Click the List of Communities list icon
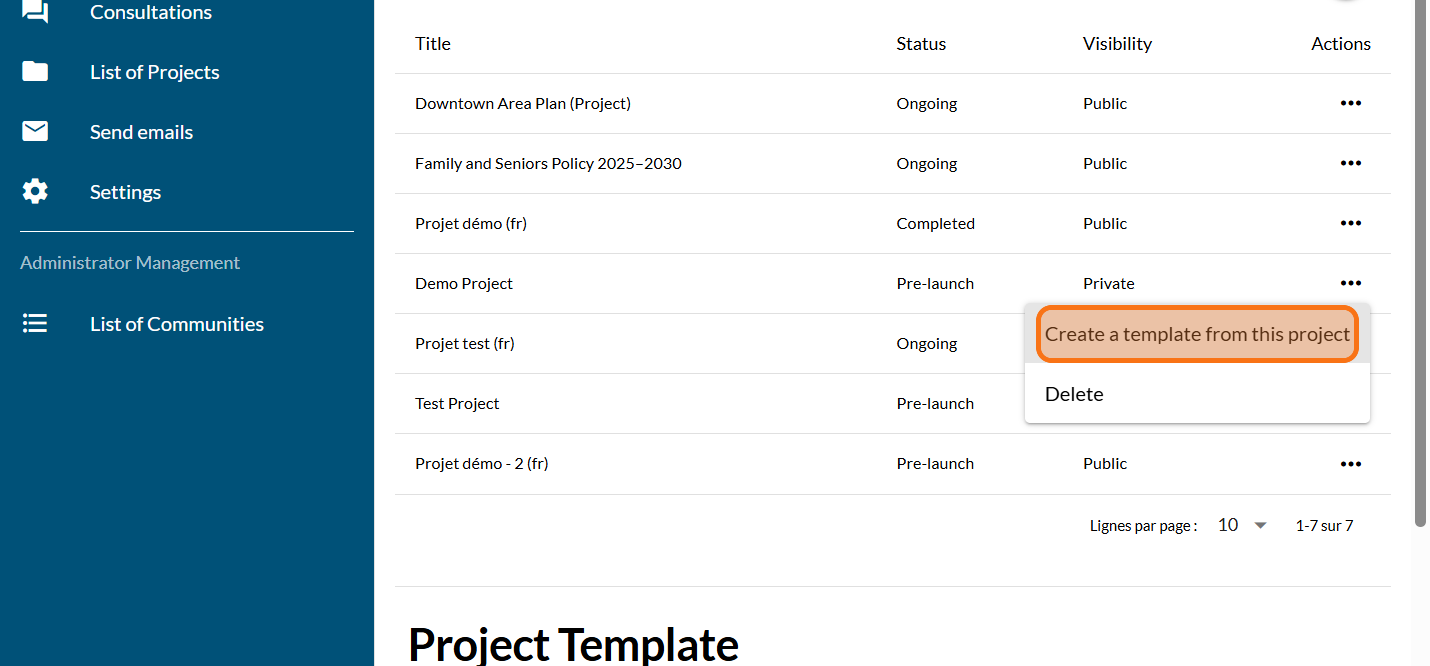The width and height of the screenshot is (1430, 666). pos(35,324)
